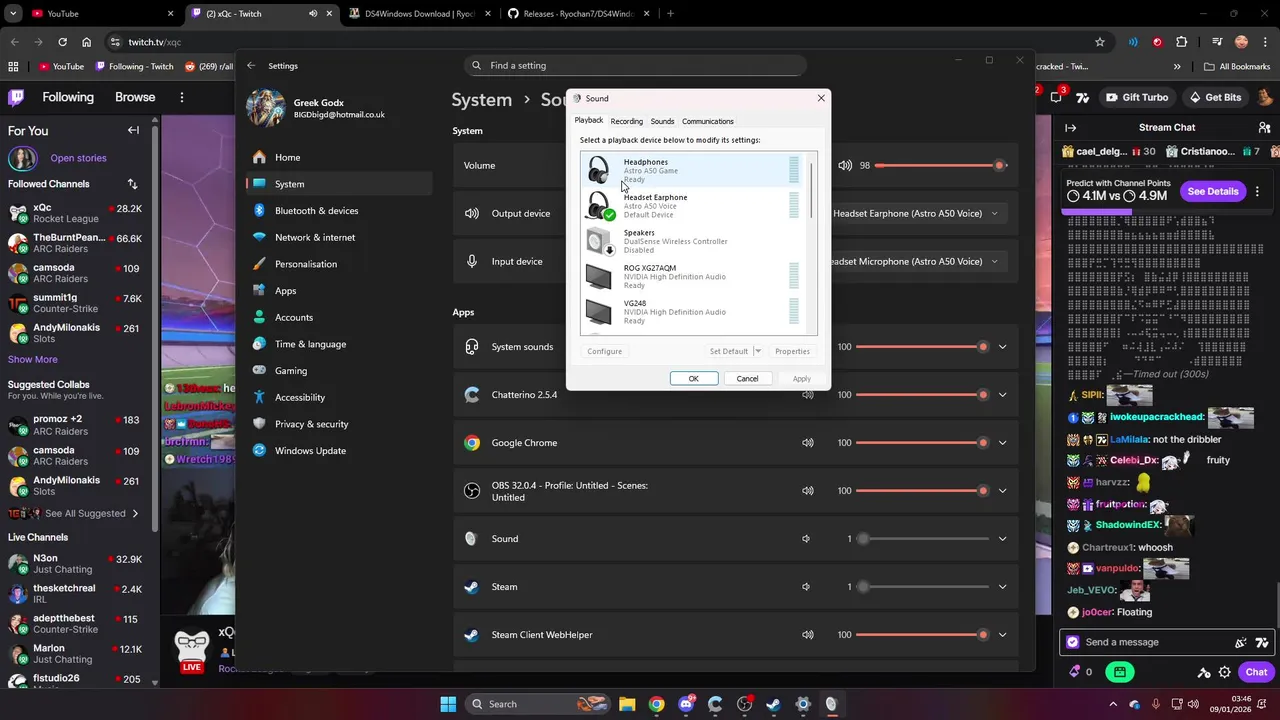This screenshot has width=1280, height=720.
Task: Click Show More under Followed Channels
Action: 33,359
